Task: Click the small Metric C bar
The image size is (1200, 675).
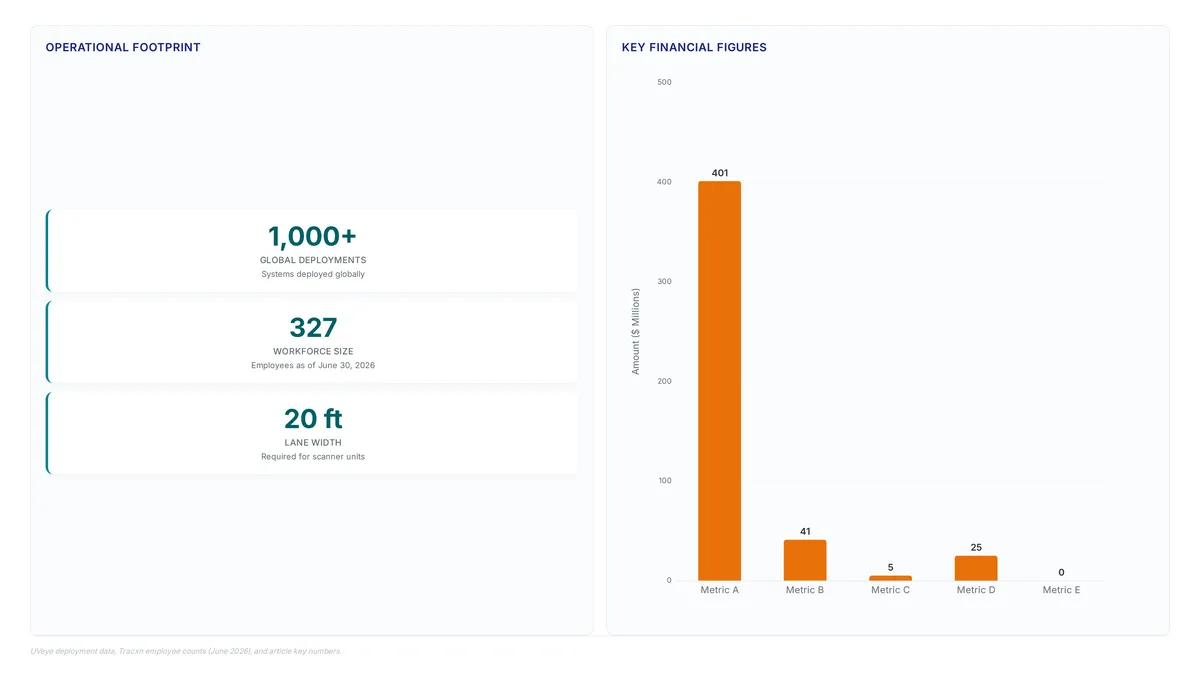Action: (890, 578)
